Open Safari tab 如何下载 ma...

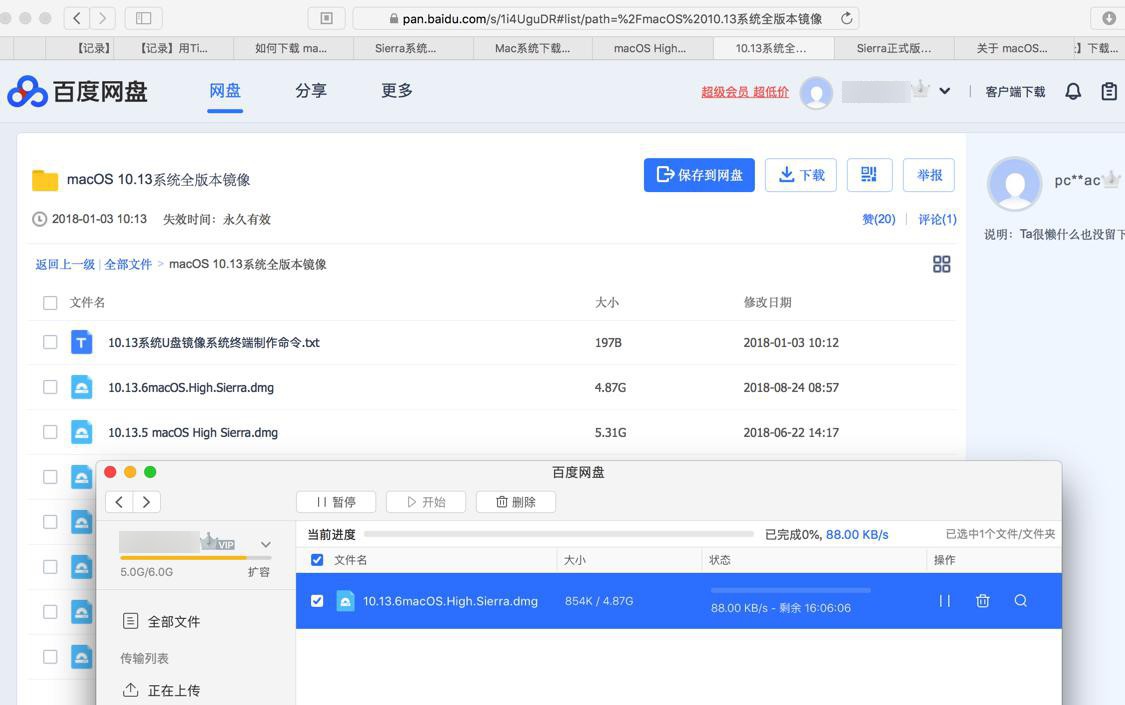pyautogui.click(x=293, y=48)
